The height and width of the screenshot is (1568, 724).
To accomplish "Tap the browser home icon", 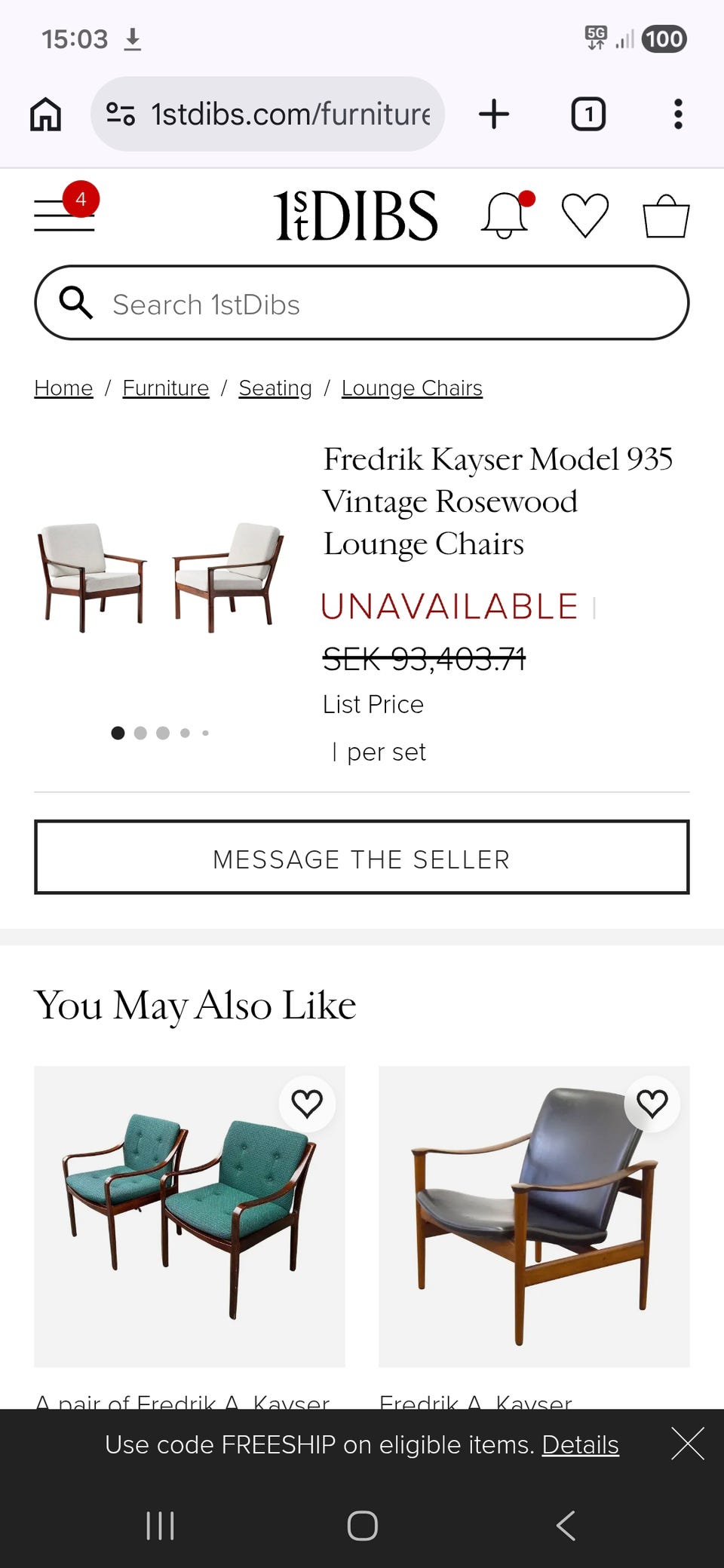I will point(45,115).
